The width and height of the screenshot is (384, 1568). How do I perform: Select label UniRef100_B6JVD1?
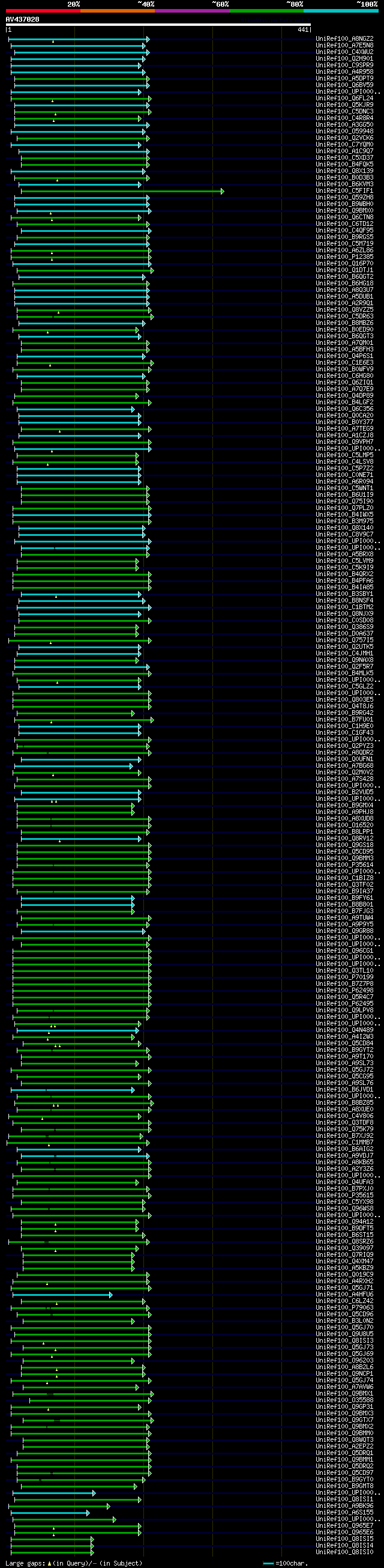(x=344, y=1090)
